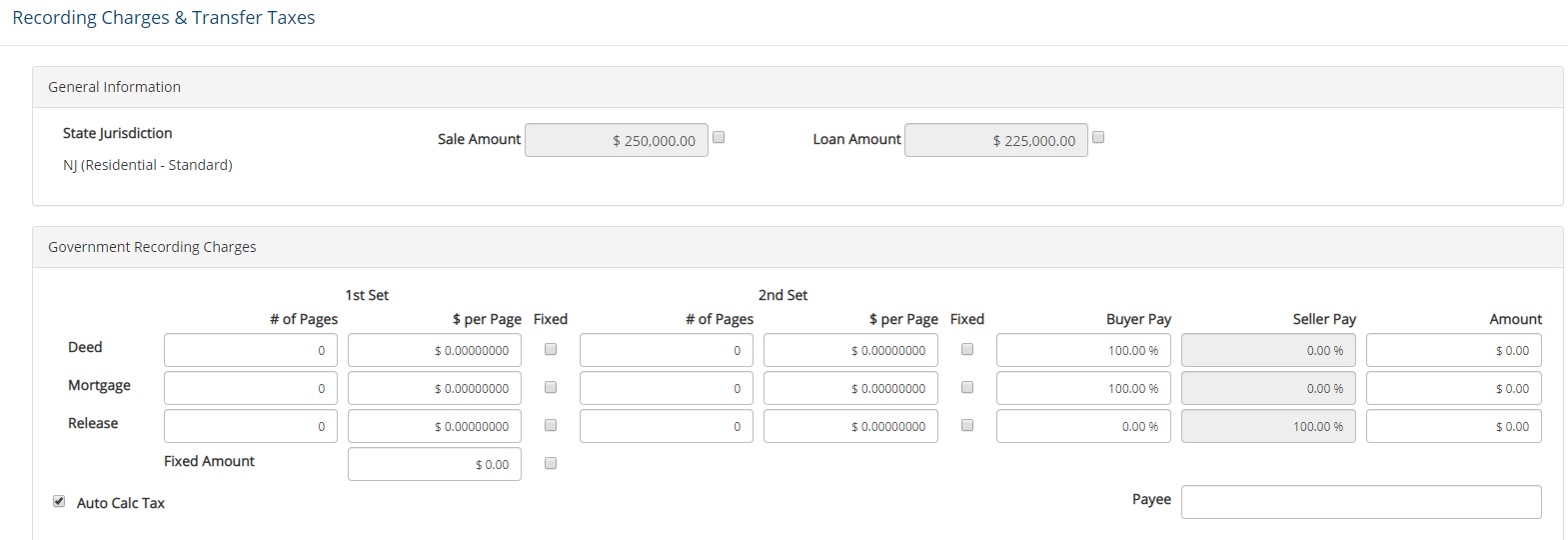Uncheck the Auto Calc Tax checkbox
The width and height of the screenshot is (1568, 540).
59,502
